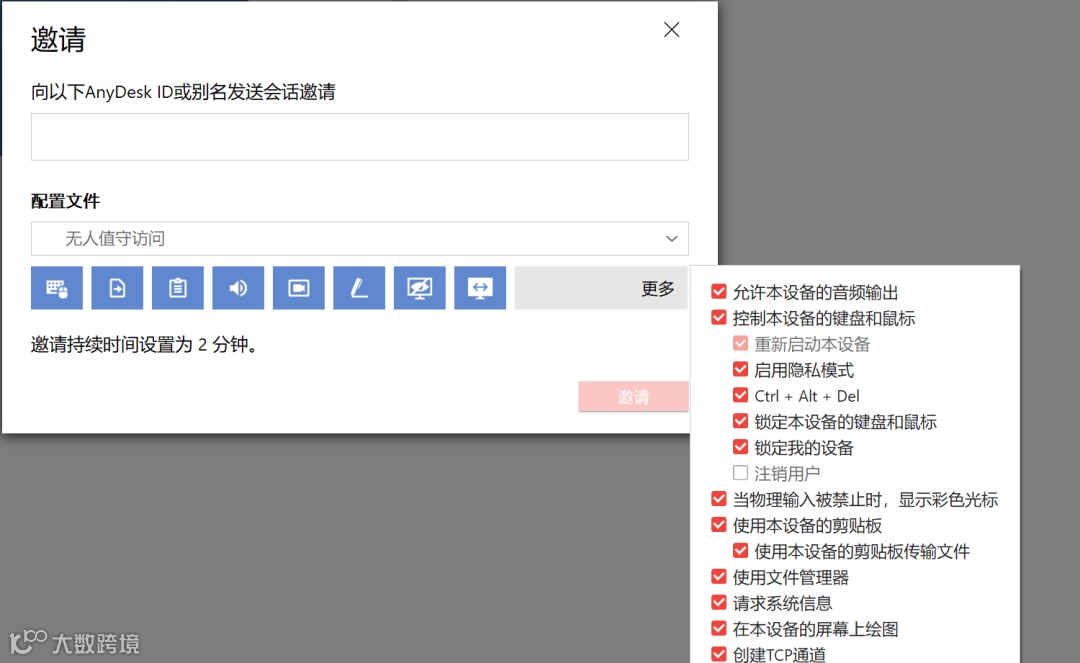Uncheck 使用本设备的剪贴板传输文件
Viewport: 1080px width, 663px height.
click(x=740, y=551)
